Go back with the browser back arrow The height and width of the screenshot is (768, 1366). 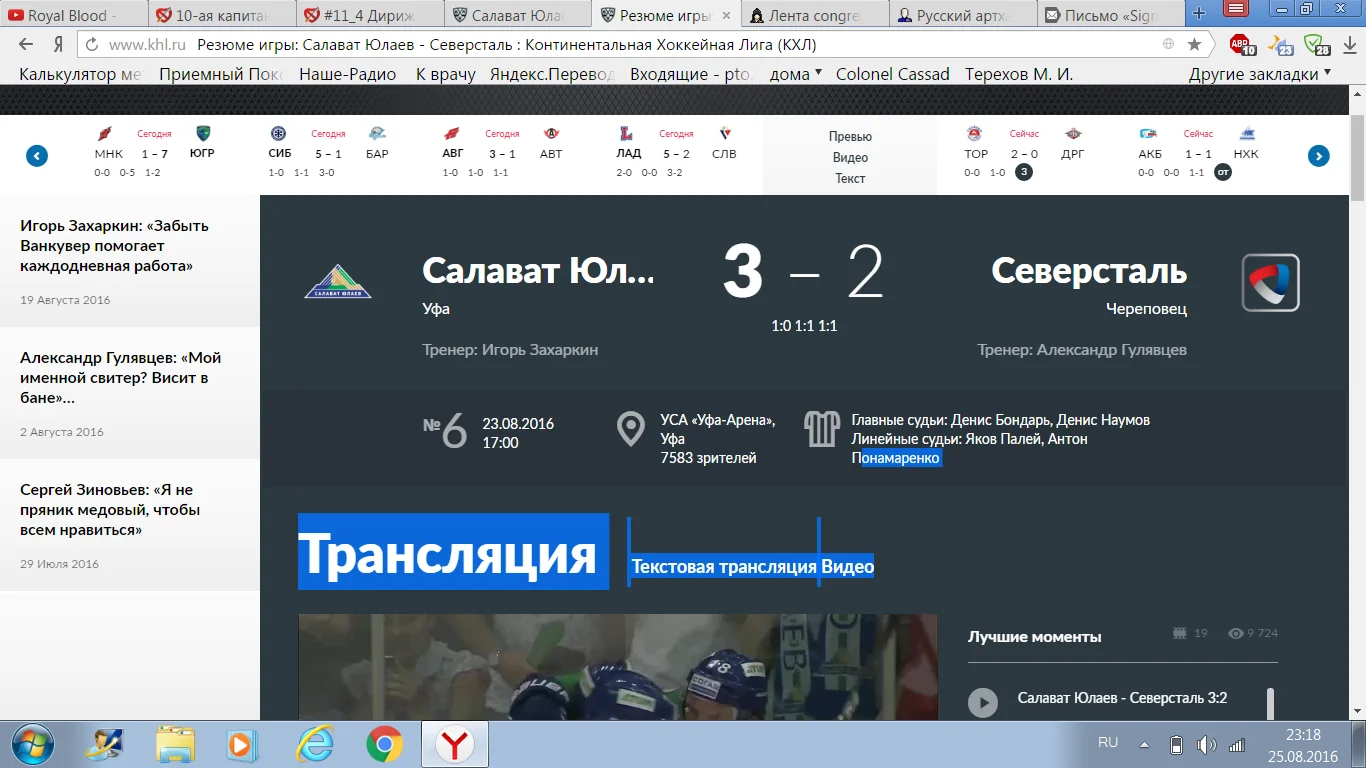26,44
